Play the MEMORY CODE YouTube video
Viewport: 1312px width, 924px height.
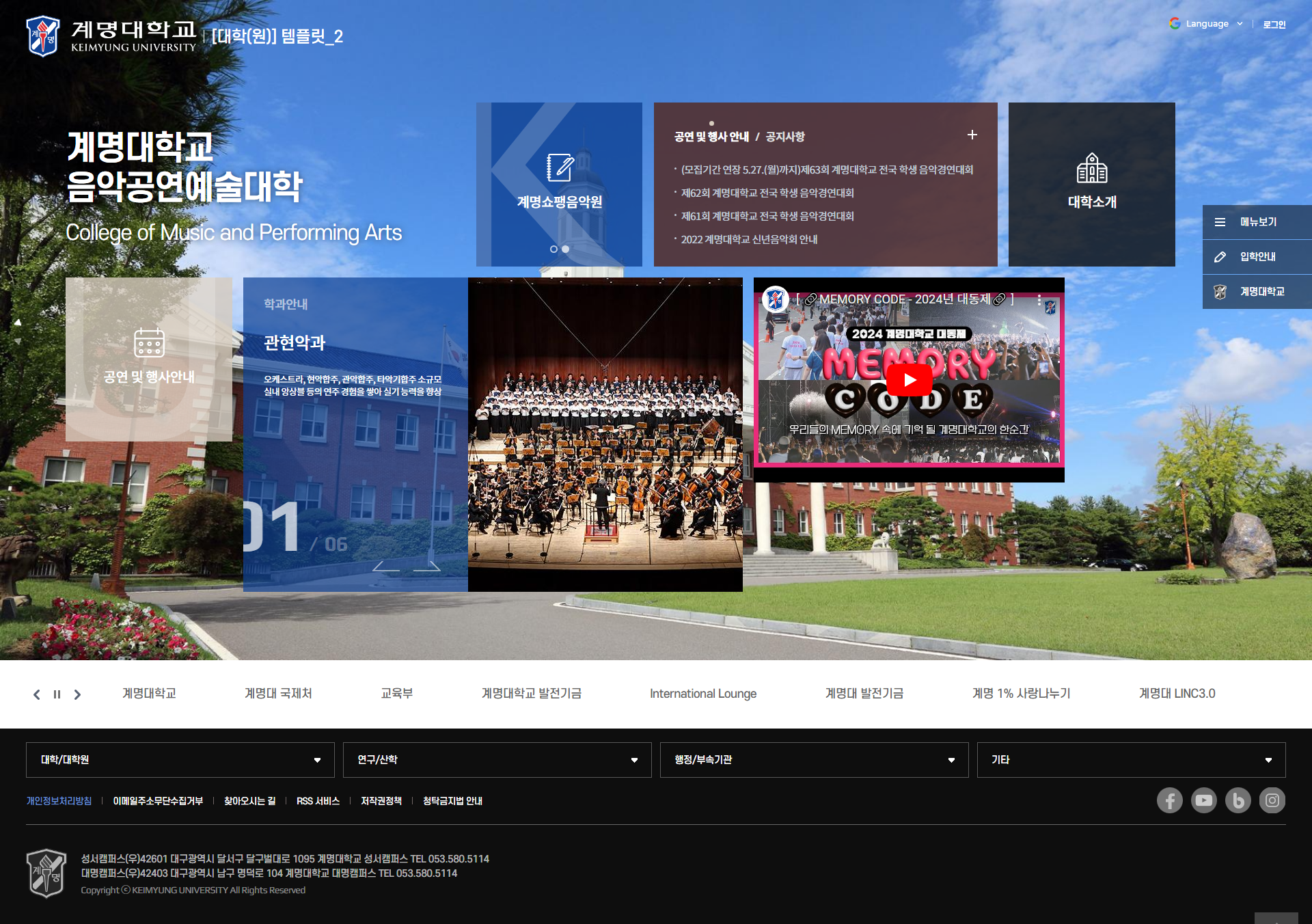909,380
